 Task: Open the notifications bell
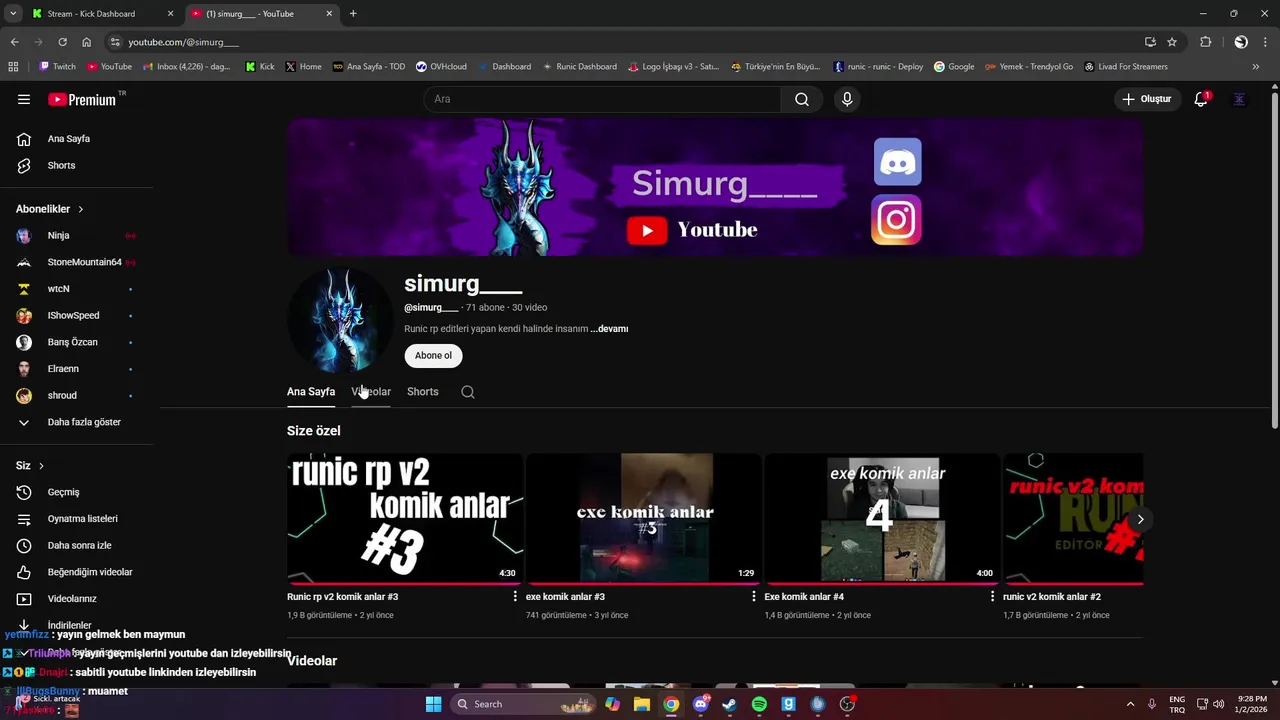pyautogui.click(x=1201, y=99)
